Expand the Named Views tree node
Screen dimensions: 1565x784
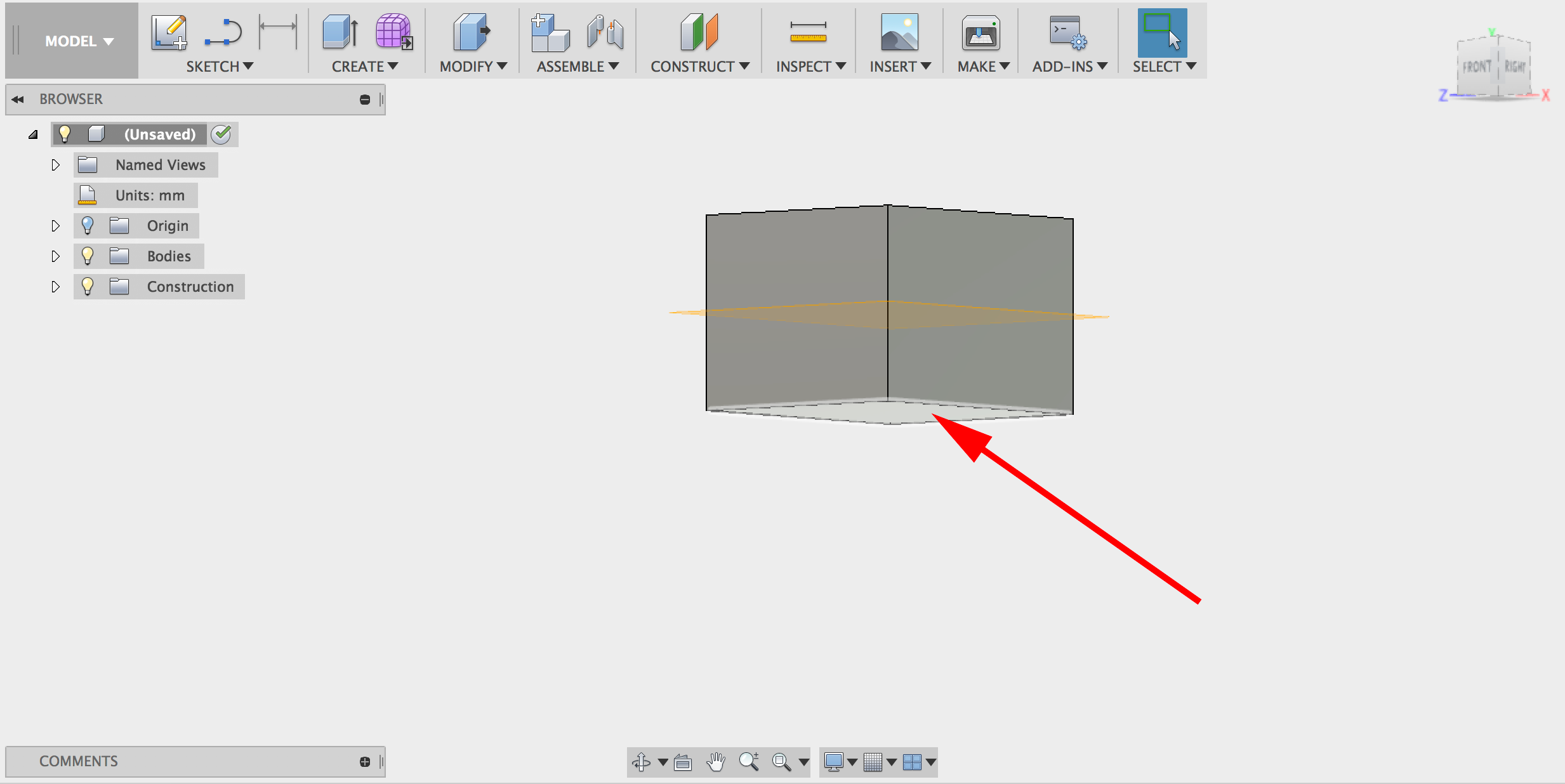(x=55, y=165)
